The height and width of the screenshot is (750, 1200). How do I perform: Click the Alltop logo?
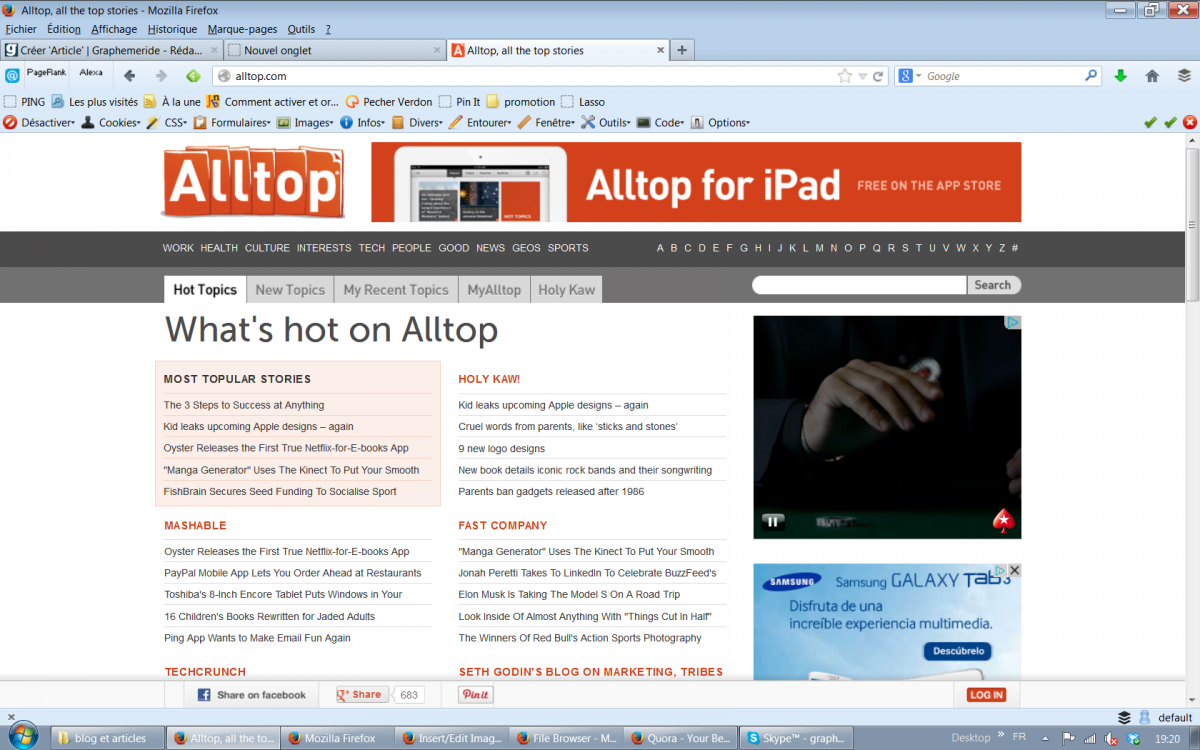252,182
